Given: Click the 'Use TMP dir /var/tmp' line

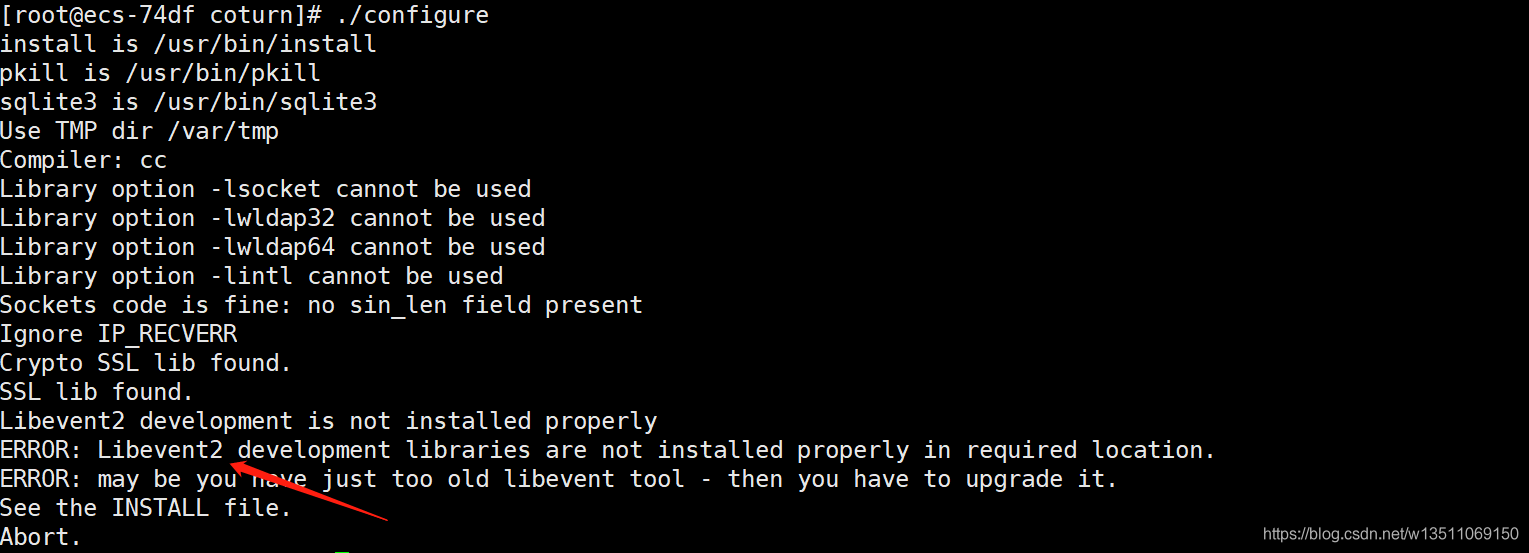Looking at the screenshot, I should coord(139,131).
